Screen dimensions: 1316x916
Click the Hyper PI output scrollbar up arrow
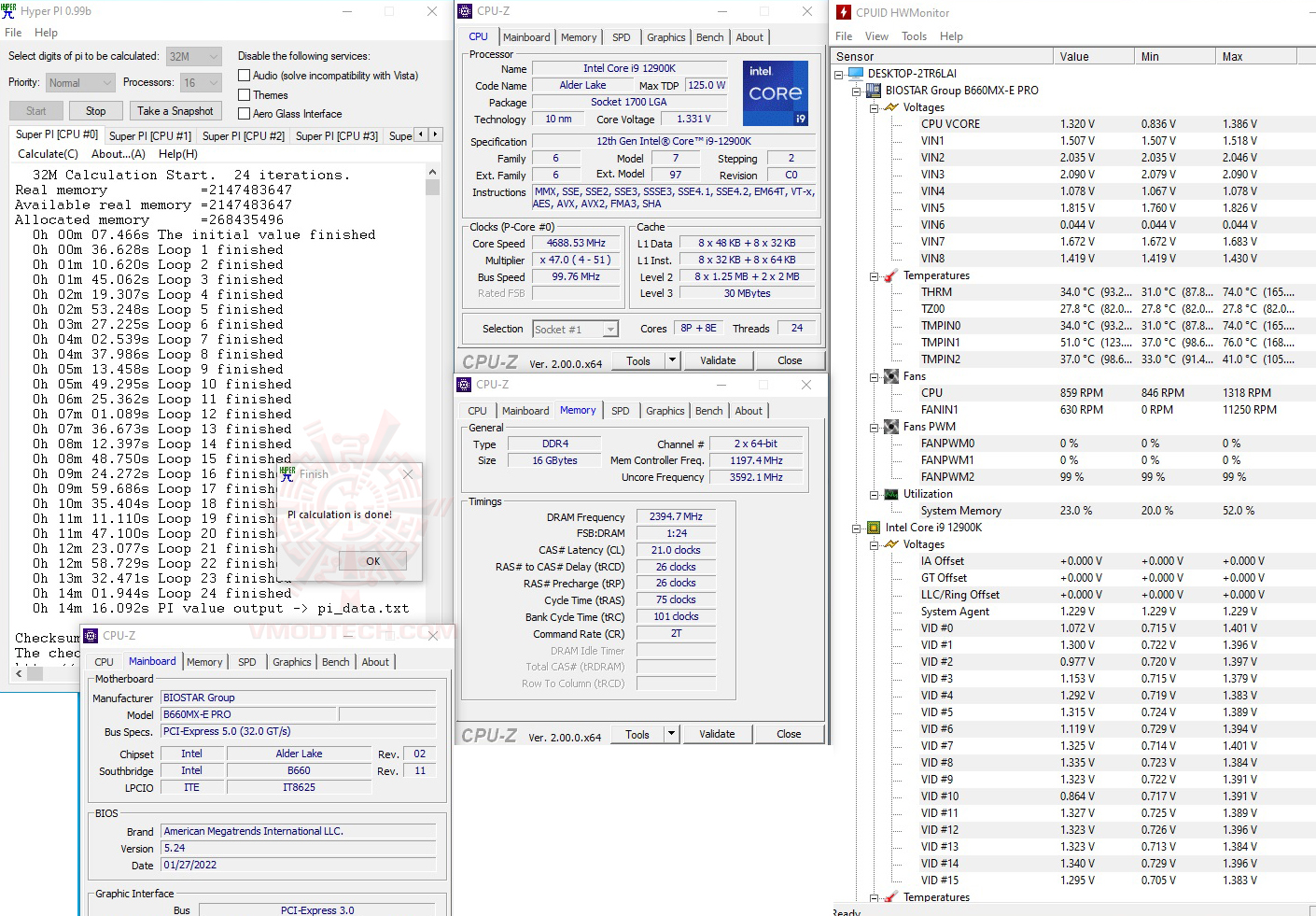pyautogui.click(x=432, y=173)
